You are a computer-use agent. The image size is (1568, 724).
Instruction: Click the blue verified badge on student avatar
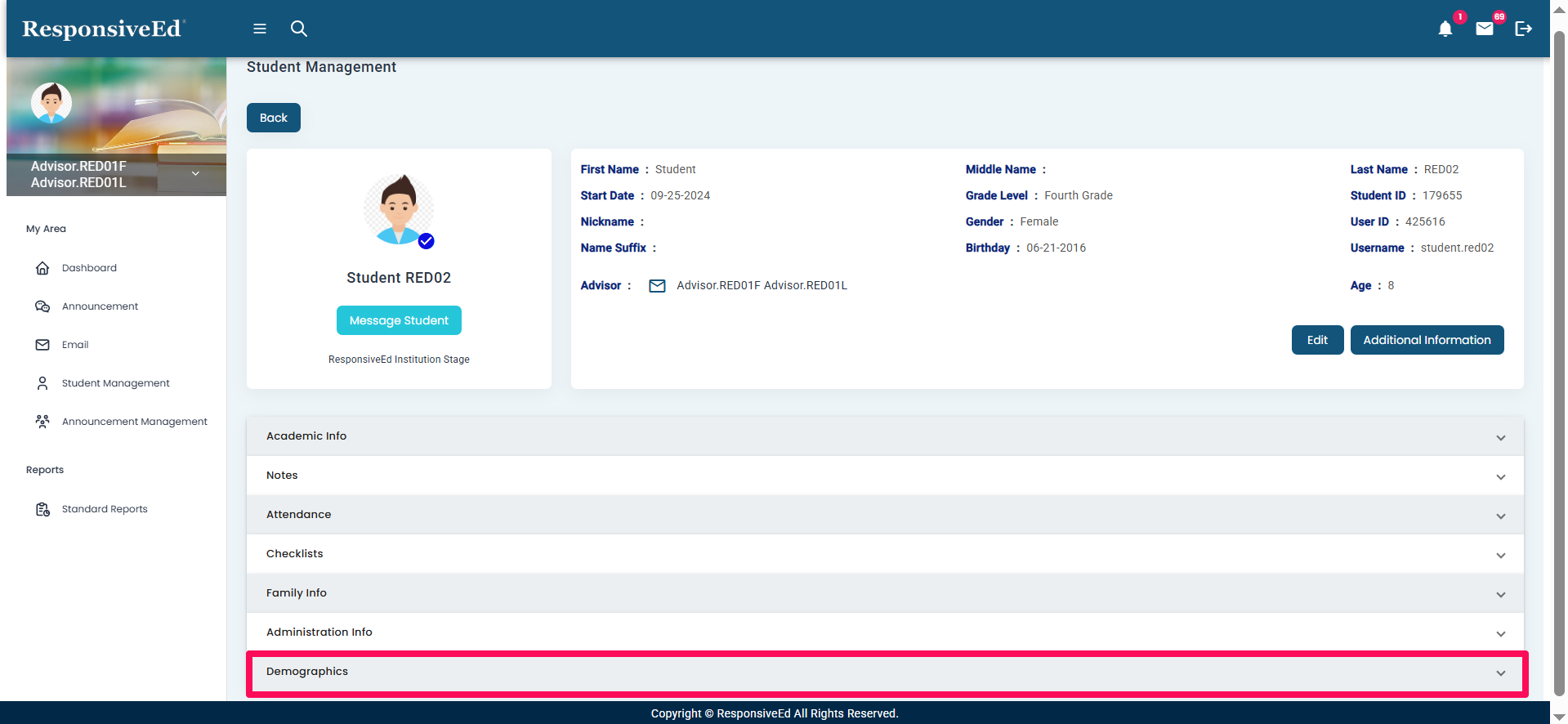[427, 241]
